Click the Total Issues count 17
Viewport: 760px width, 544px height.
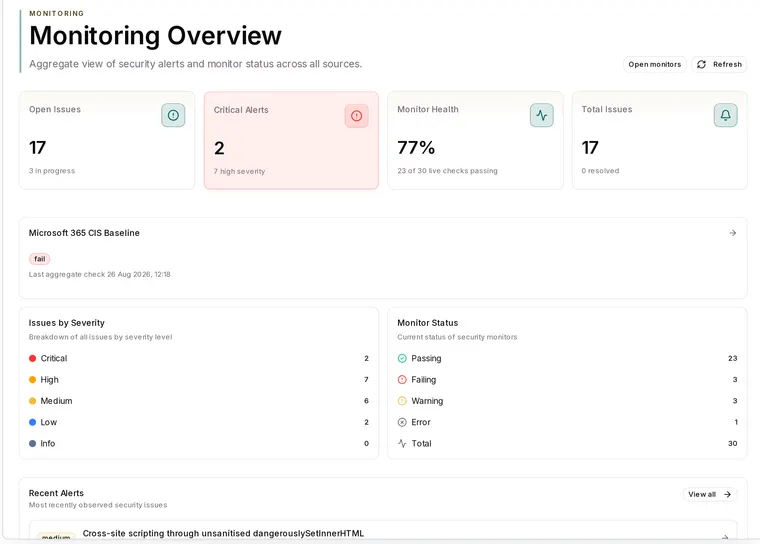[x=590, y=147]
